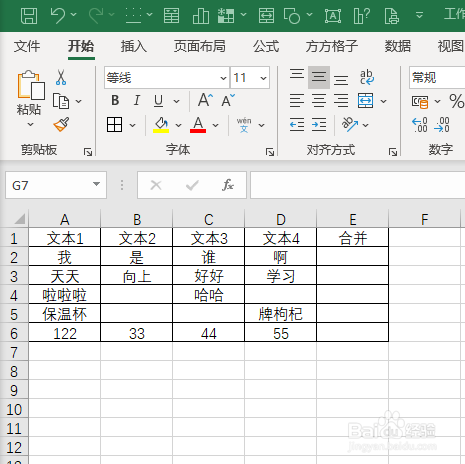Click the Borders grid icon
The width and height of the screenshot is (465, 464).
(x=114, y=125)
